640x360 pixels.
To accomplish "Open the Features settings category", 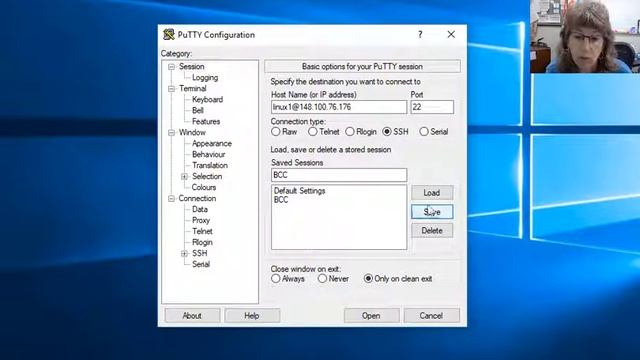I will (206, 122).
